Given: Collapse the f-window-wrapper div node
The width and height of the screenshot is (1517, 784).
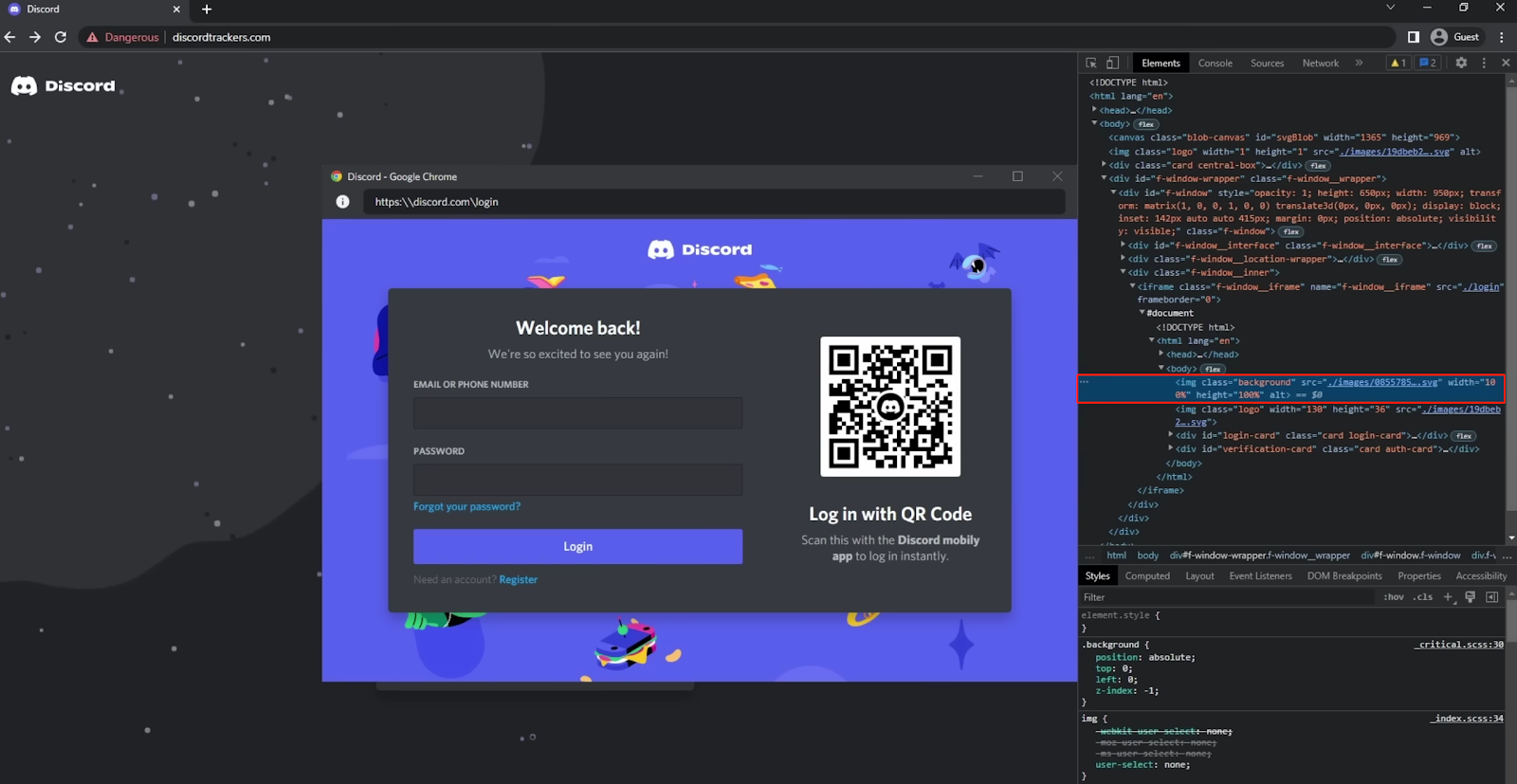Looking at the screenshot, I should (x=1104, y=178).
